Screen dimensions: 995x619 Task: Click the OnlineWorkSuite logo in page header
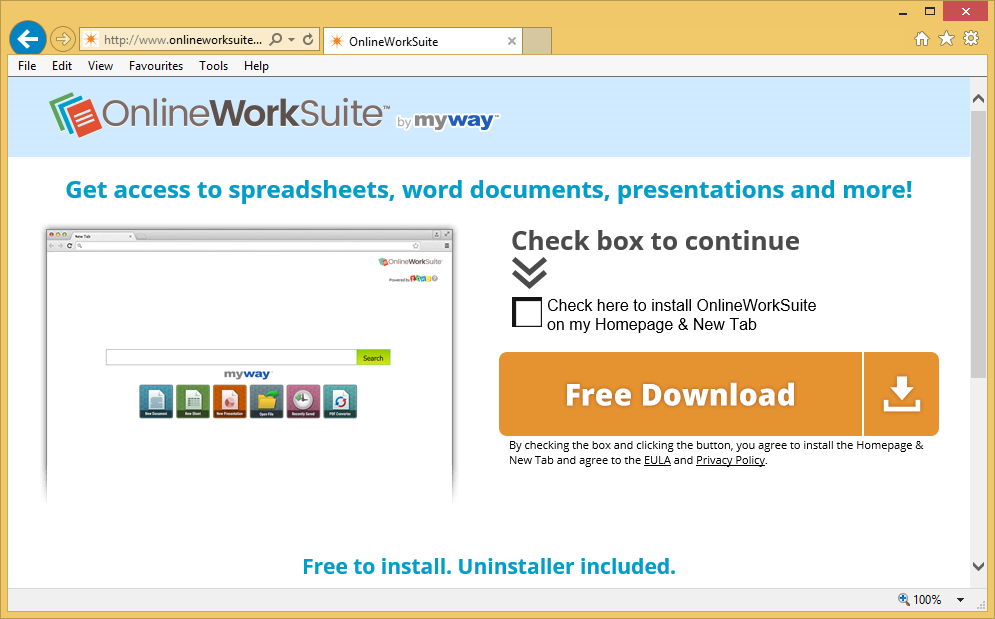pyautogui.click(x=219, y=114)
